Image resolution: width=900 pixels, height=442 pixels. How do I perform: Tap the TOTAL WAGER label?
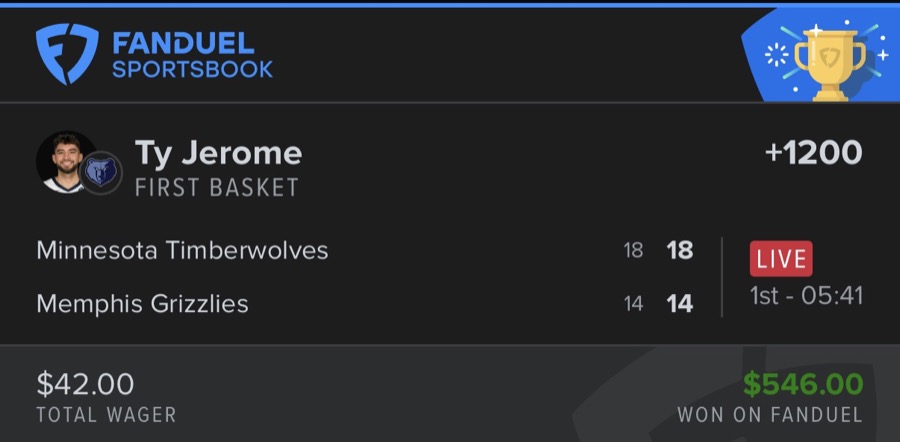click(x=106, y=414)
